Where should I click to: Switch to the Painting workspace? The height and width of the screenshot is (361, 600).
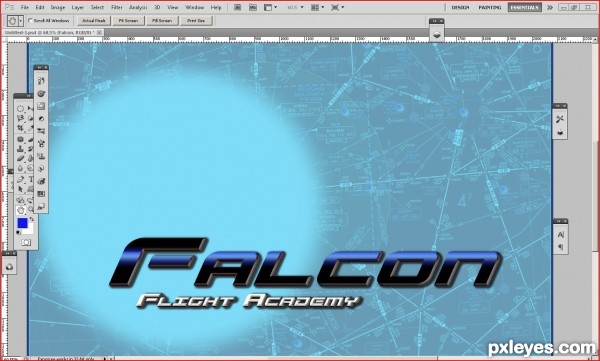coord(490,7)
